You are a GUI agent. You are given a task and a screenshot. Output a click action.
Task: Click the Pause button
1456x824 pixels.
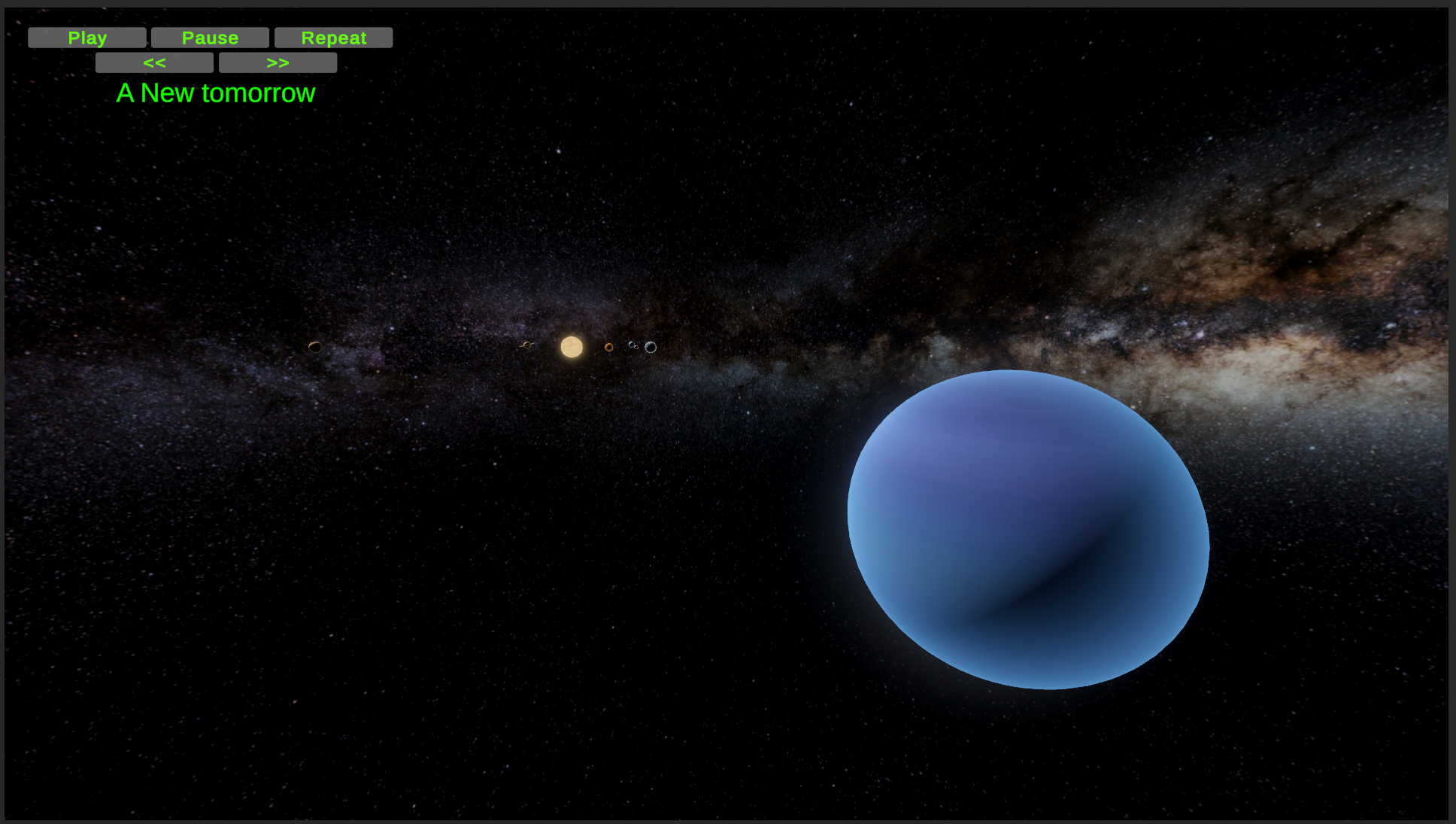click(x=211, y=38)
